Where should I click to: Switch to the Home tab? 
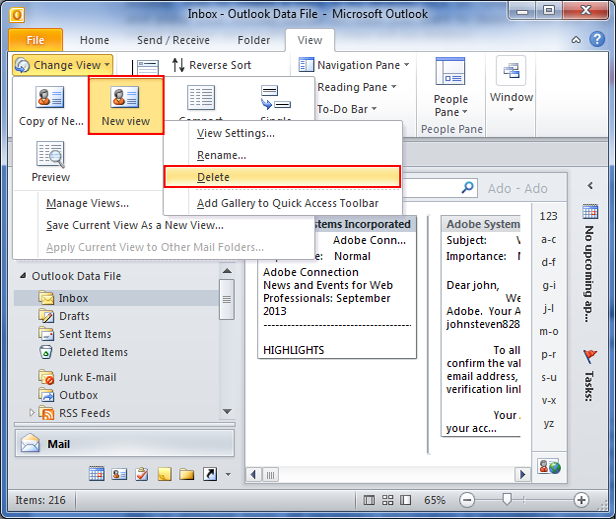(x=94, y=40)
